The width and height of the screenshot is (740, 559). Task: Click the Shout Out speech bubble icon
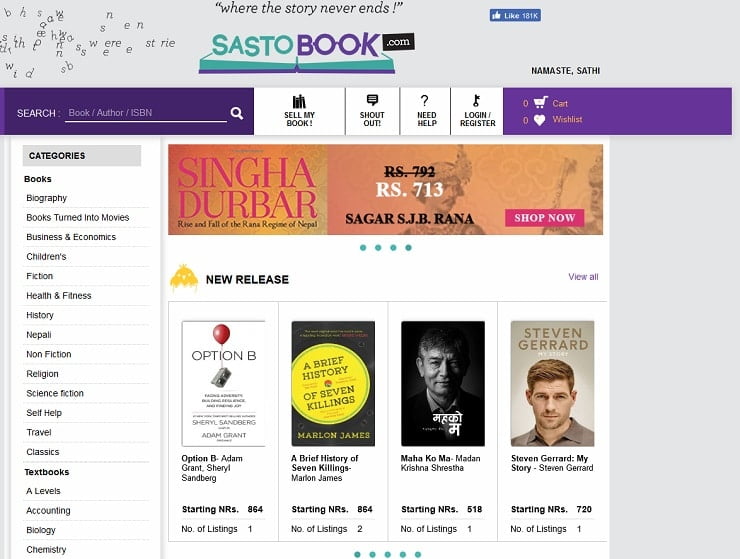pos(372,100)
